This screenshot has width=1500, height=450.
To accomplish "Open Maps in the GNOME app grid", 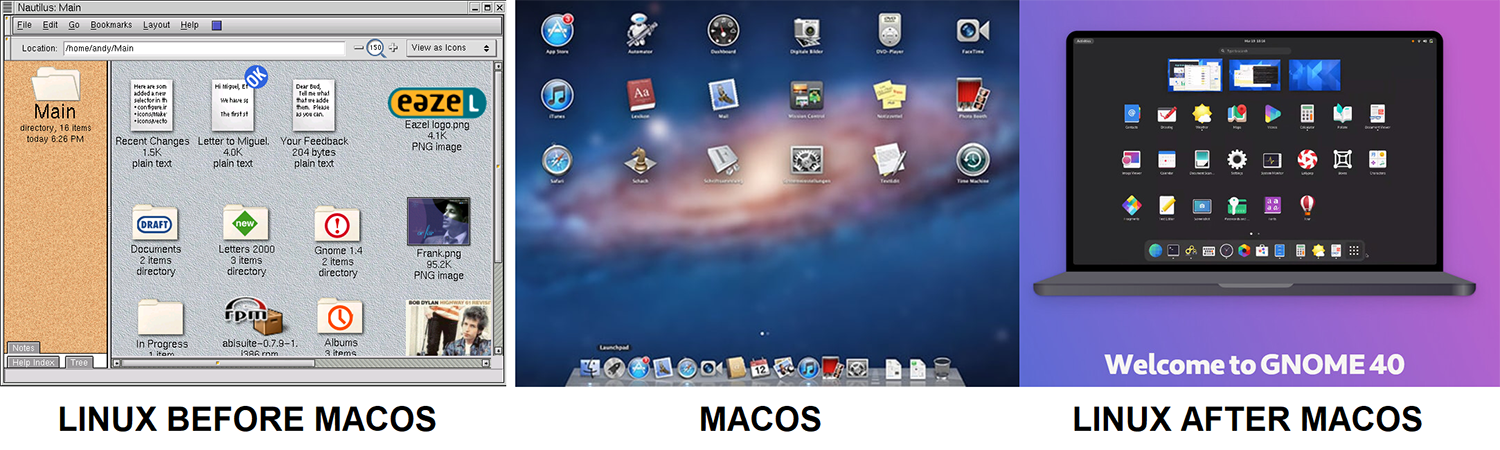I will 1237,113.
